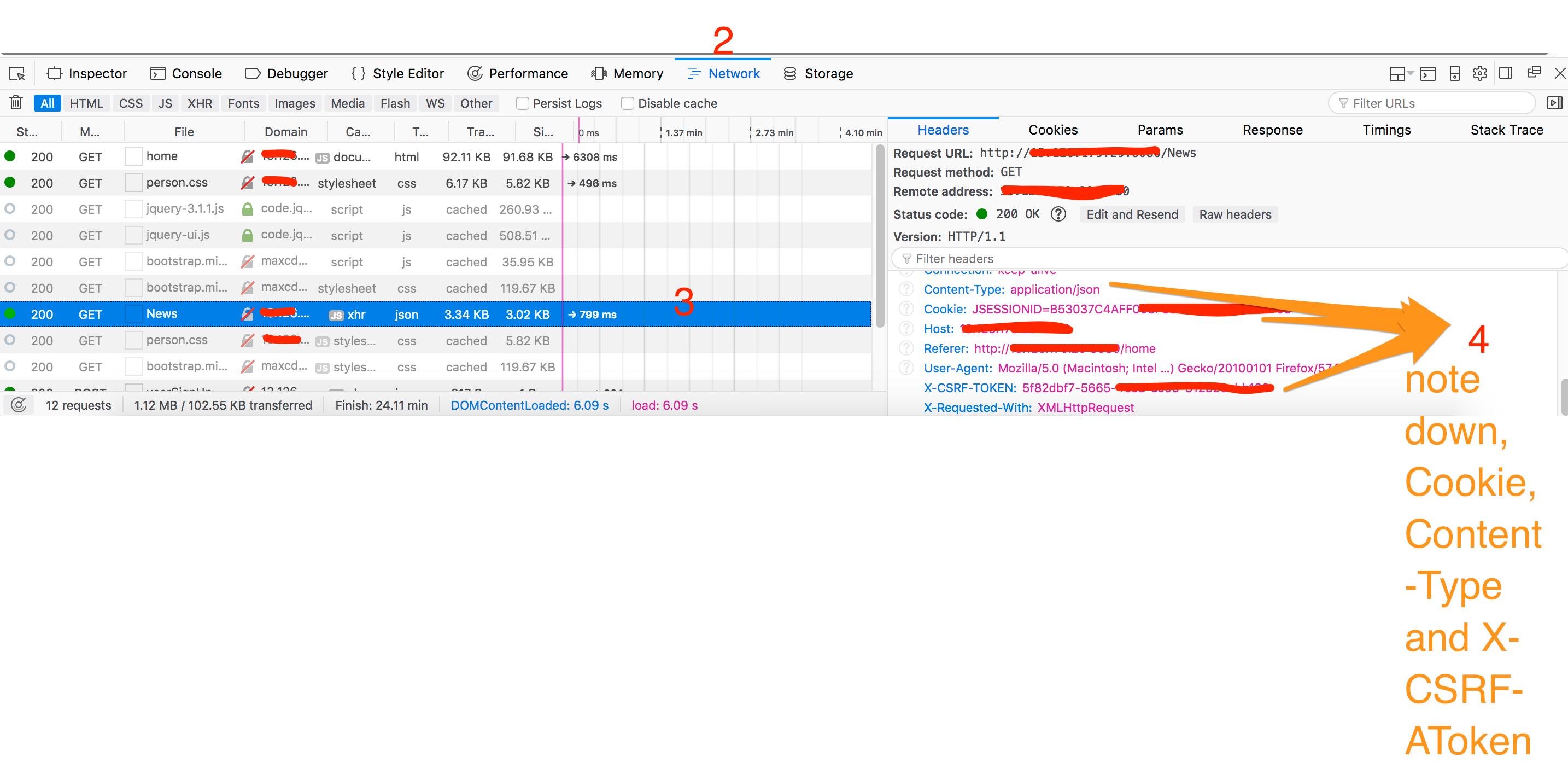Clear all requests with the trash icon
Viewport: 1568px width, 780px height.
coord(15,103)
